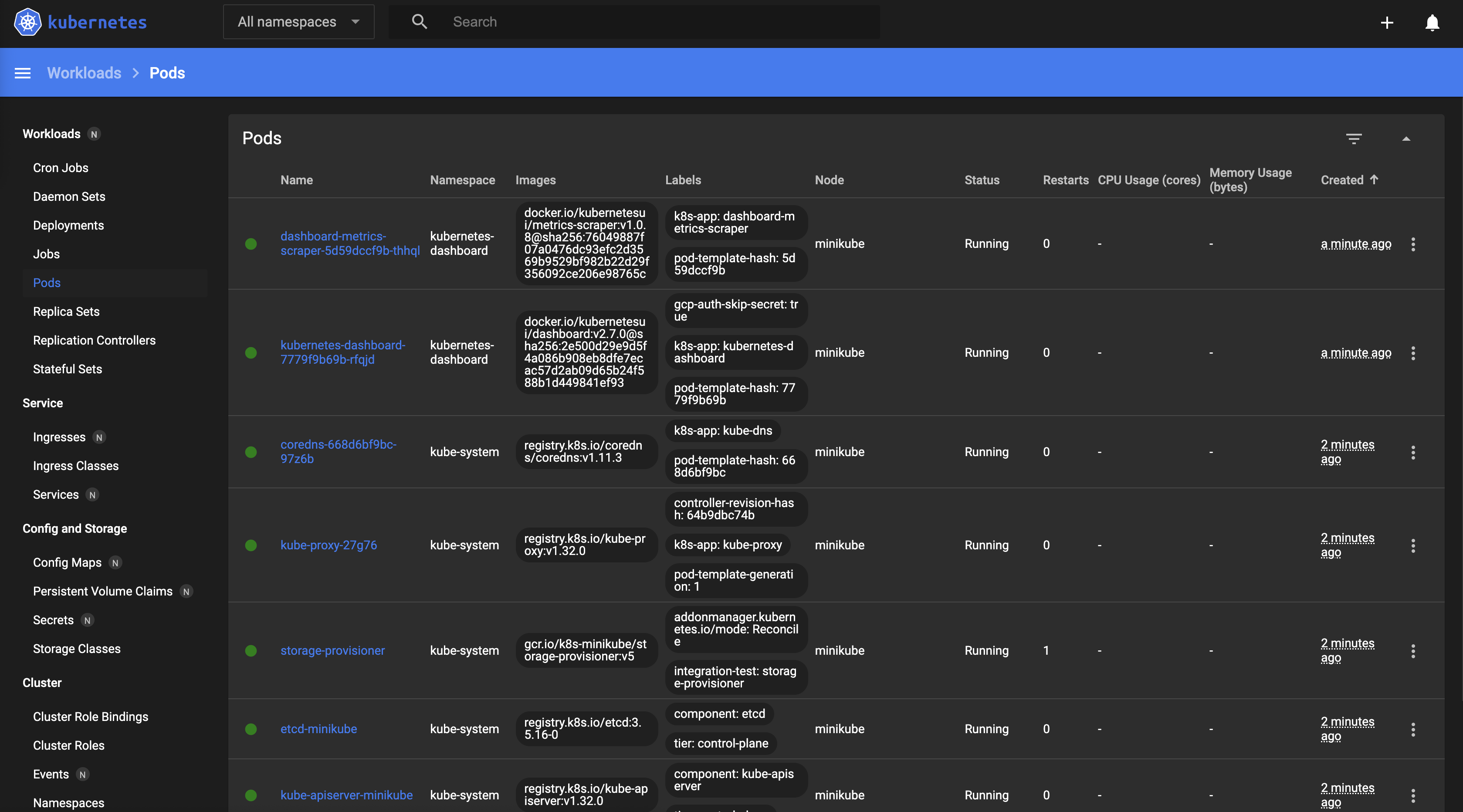Image resolution: width=1463 pixels, height=812 pixels.
Task: Click green status dot of storage-provisioner
Action: coord(251,651)
